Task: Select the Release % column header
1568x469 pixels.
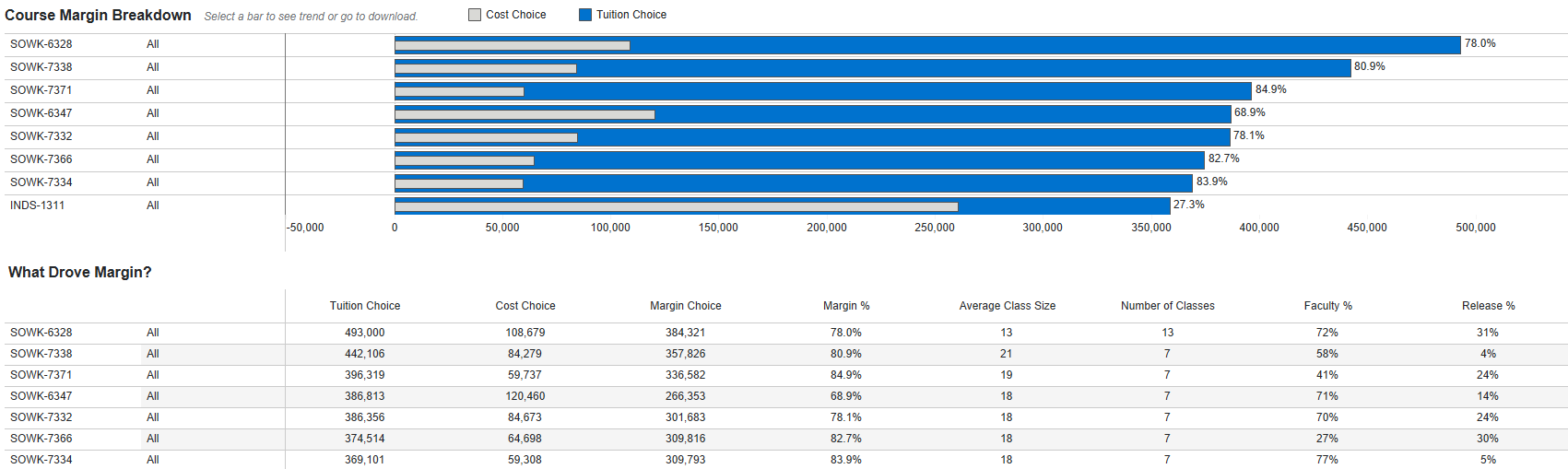Action: pyautogui.click(x=1488, y=306)
